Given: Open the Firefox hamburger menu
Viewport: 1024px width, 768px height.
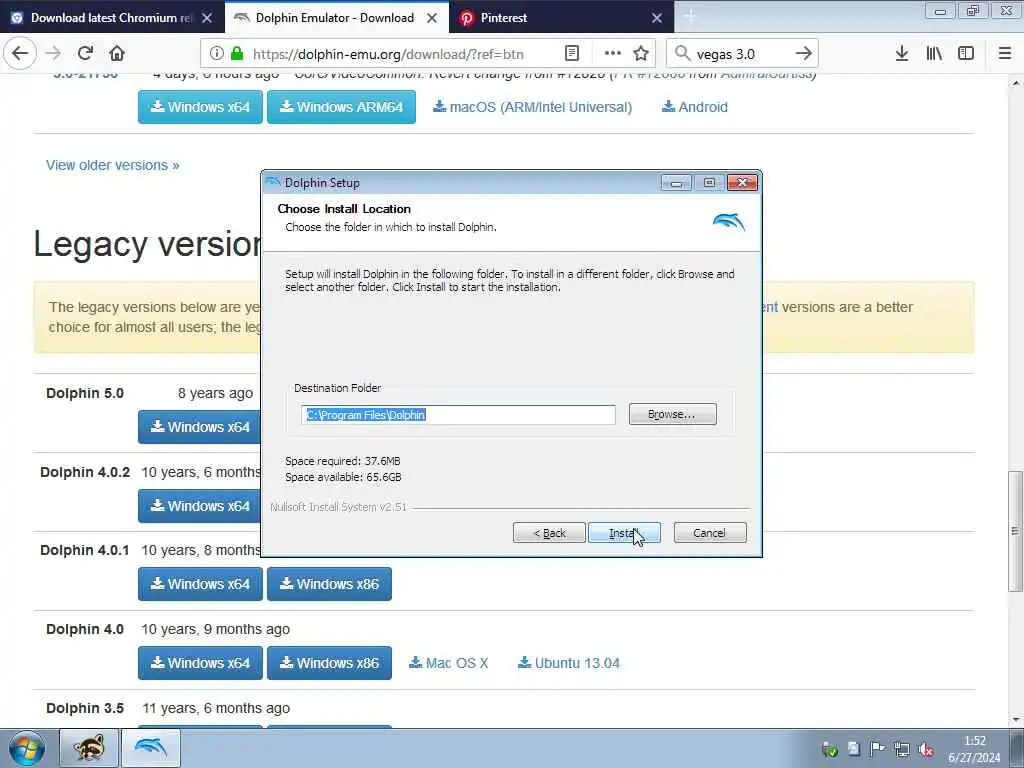Looking at the screenshot, I should [x=1005, y=54].
